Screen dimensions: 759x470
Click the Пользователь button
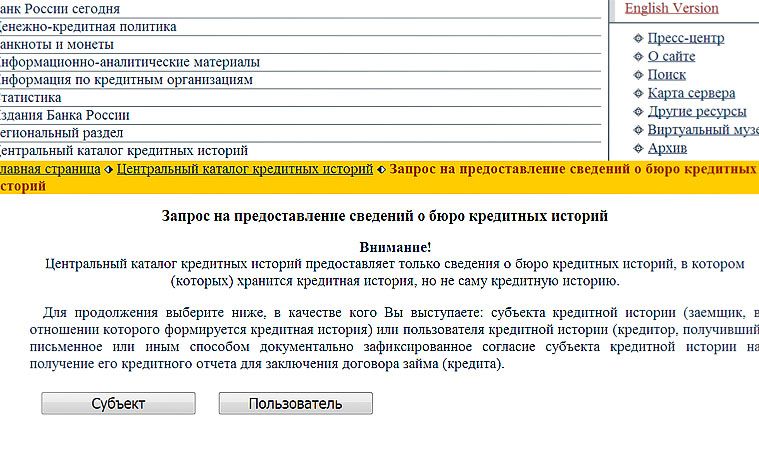click(296, 403)
